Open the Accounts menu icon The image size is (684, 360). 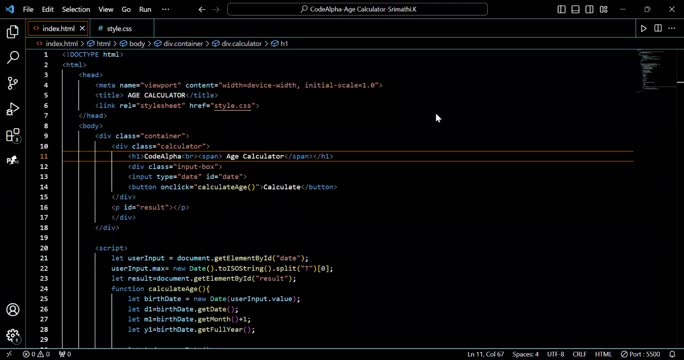coord(13,309)
